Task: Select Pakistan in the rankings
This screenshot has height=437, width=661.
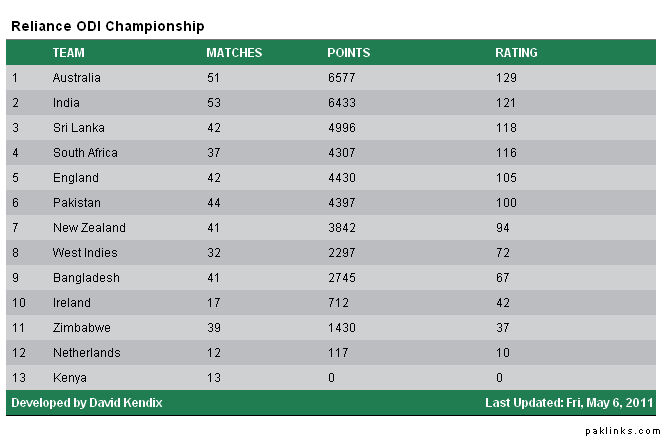Action: (x=76, y=203)
